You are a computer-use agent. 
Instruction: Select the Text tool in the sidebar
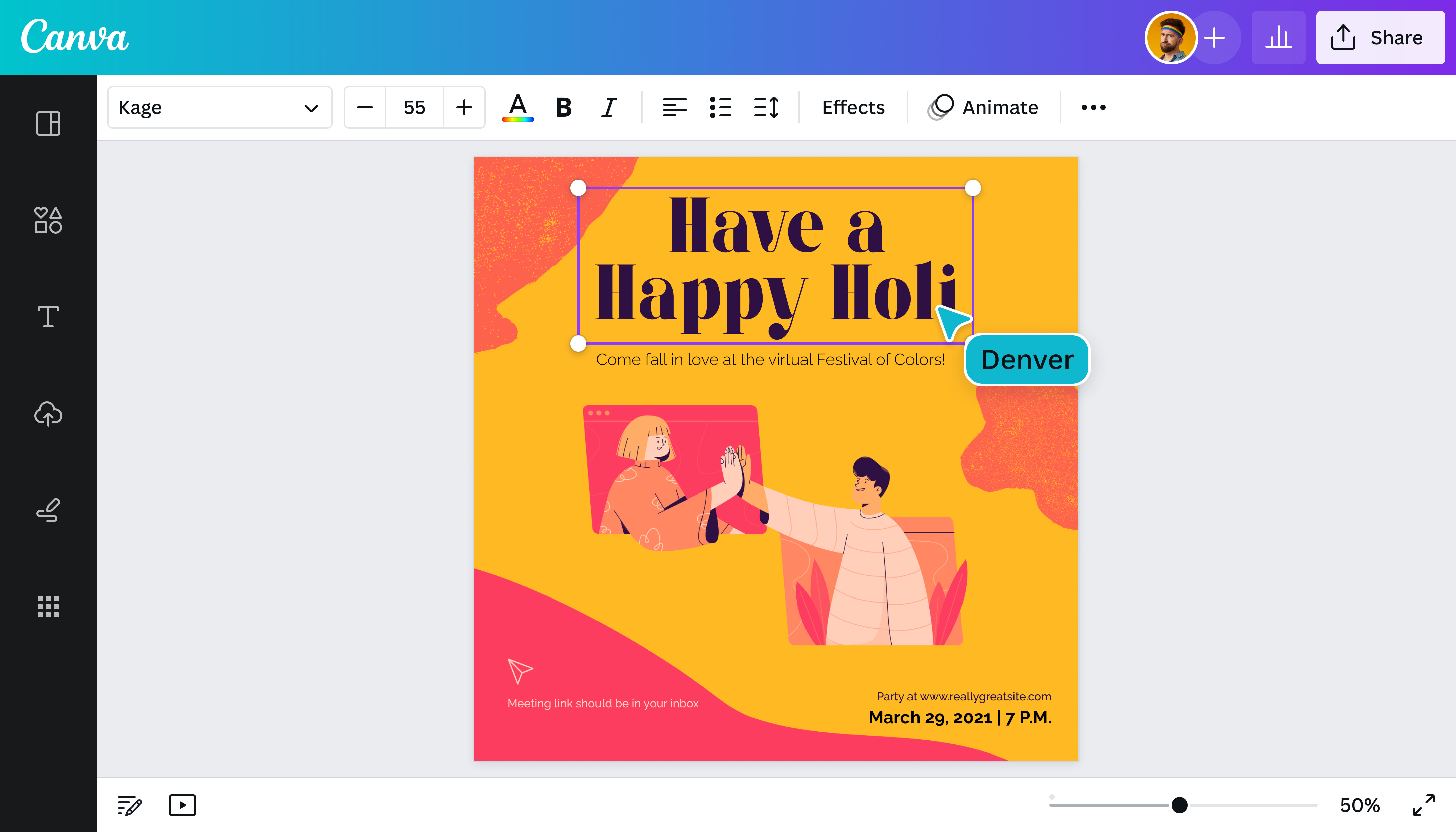(47, 316)
